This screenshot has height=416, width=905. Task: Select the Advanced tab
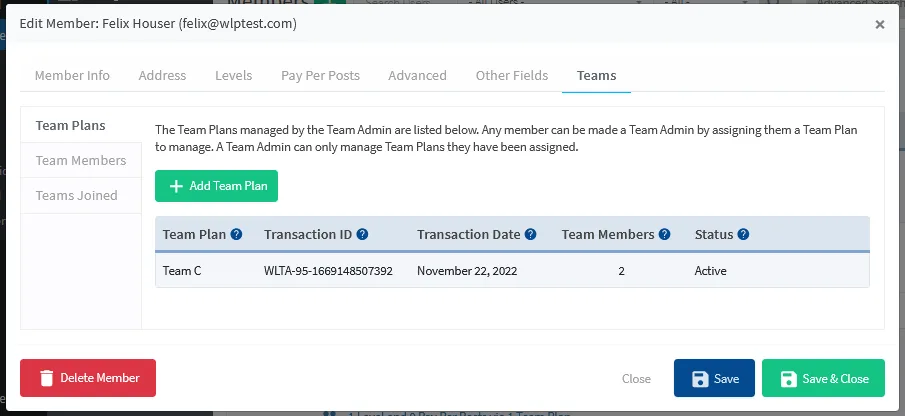click(417, 76)
